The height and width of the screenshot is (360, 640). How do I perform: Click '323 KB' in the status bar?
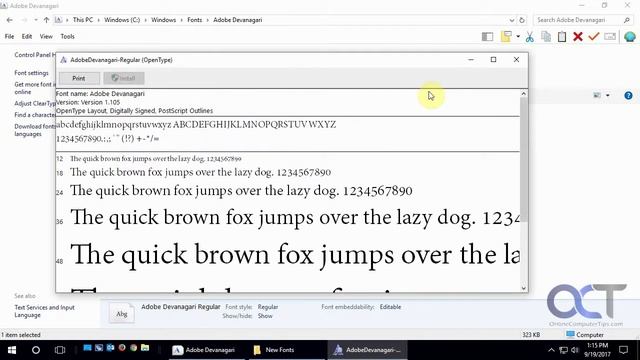531,335
